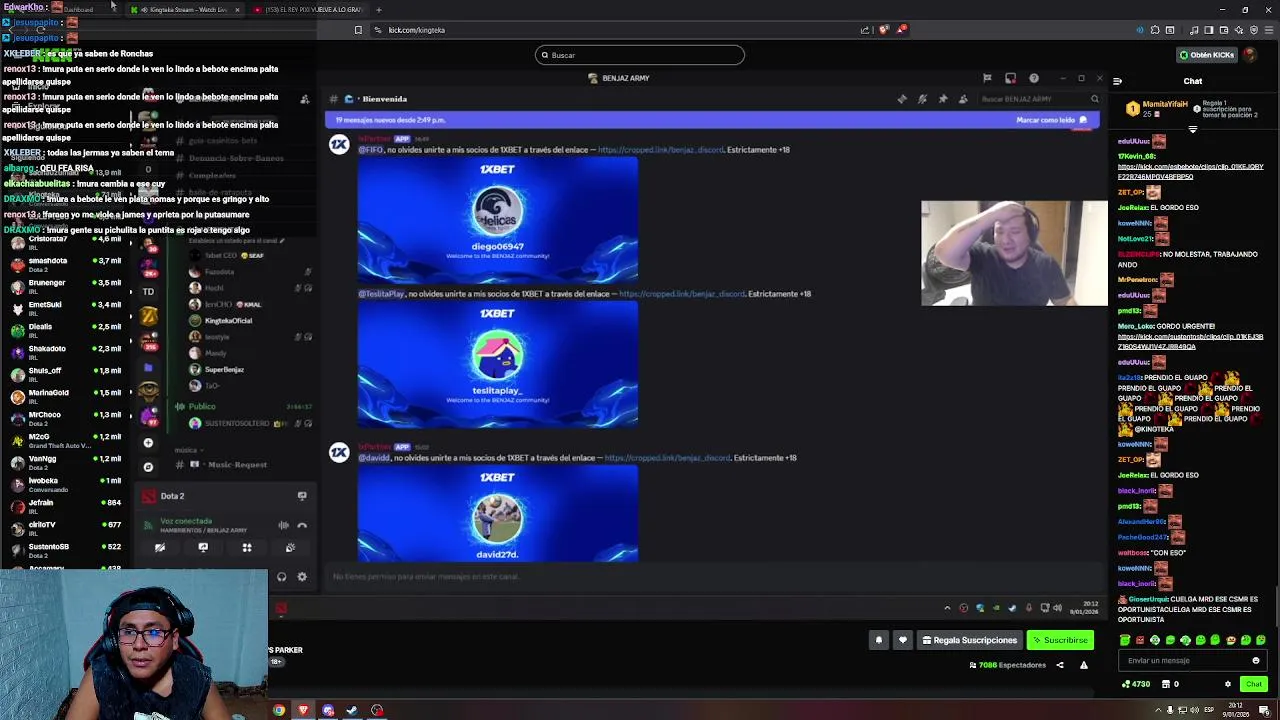1280x720 pixels.
Task: Open Discord soundboard button
Action: [x=290, y=548]
